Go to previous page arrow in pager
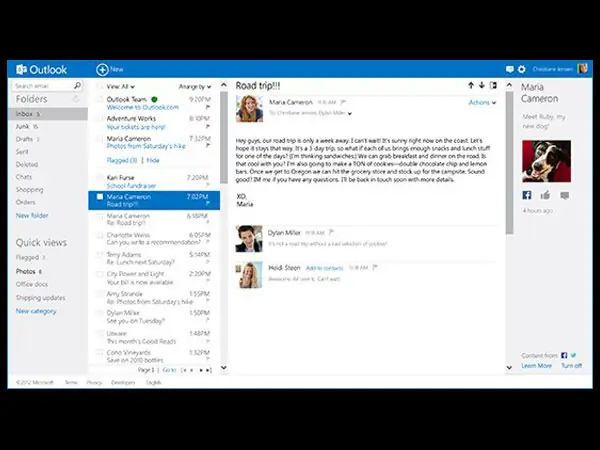This screenshot has height=450, width=600. [x=191, y=370]
